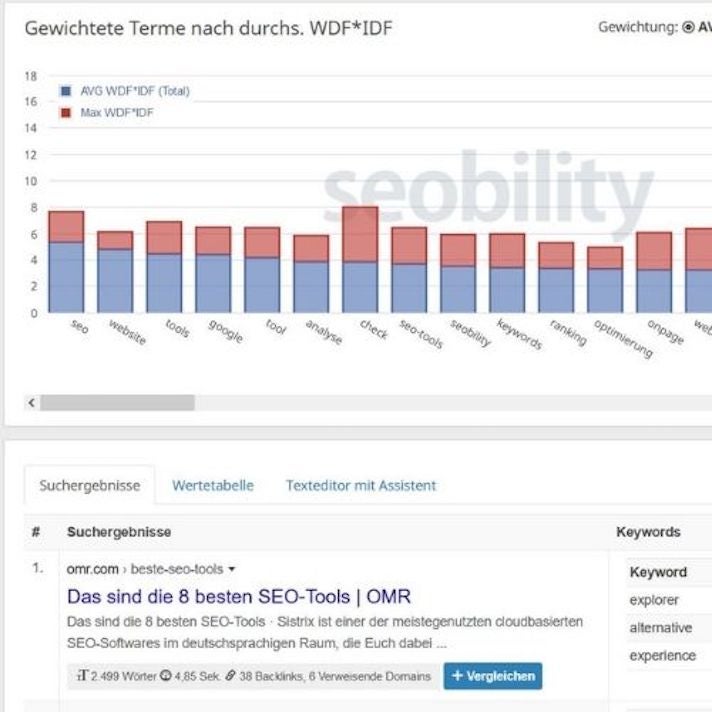Screen dimensions: 712x712
Task: Open the Wertetabelle tab
Action: point(212,486)
